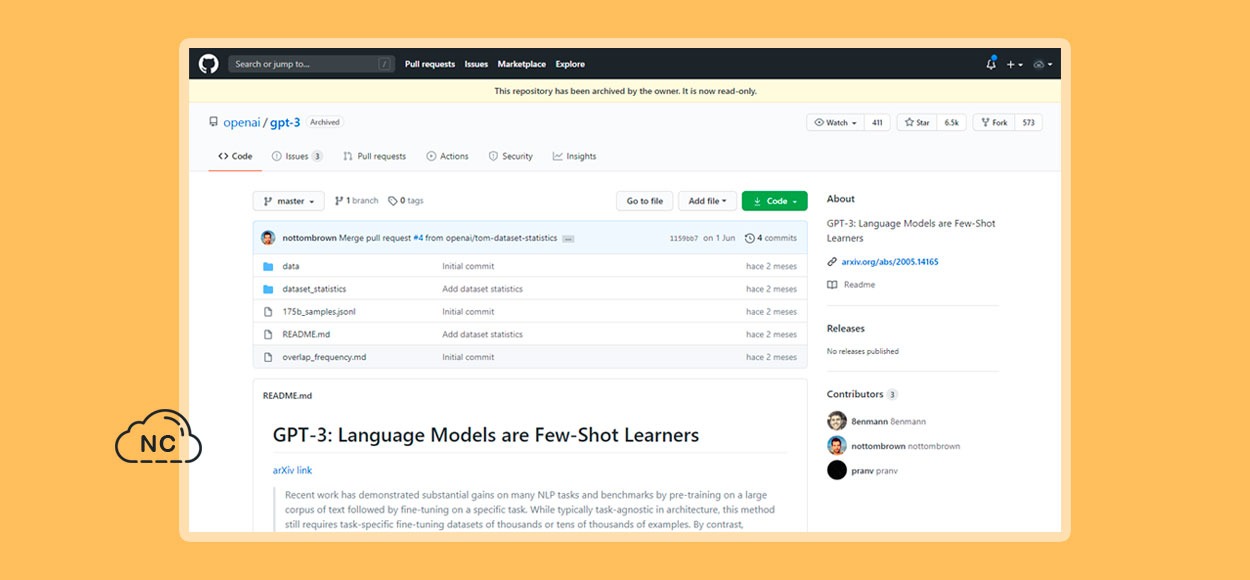Image resolution: width=1250 pixels, height=580 pixels.
Task: Click the Benmann contributor avatar
Action: [x=837, y=421]
